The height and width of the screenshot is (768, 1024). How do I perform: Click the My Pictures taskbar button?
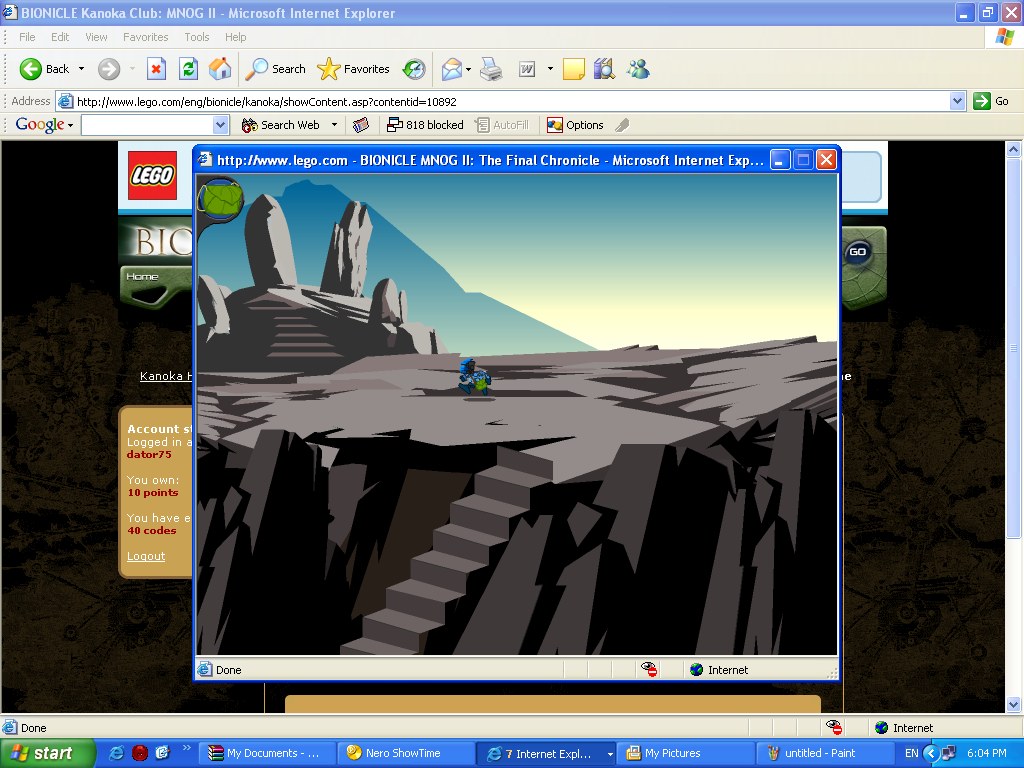pyautogui.click(x=686, y=753)
